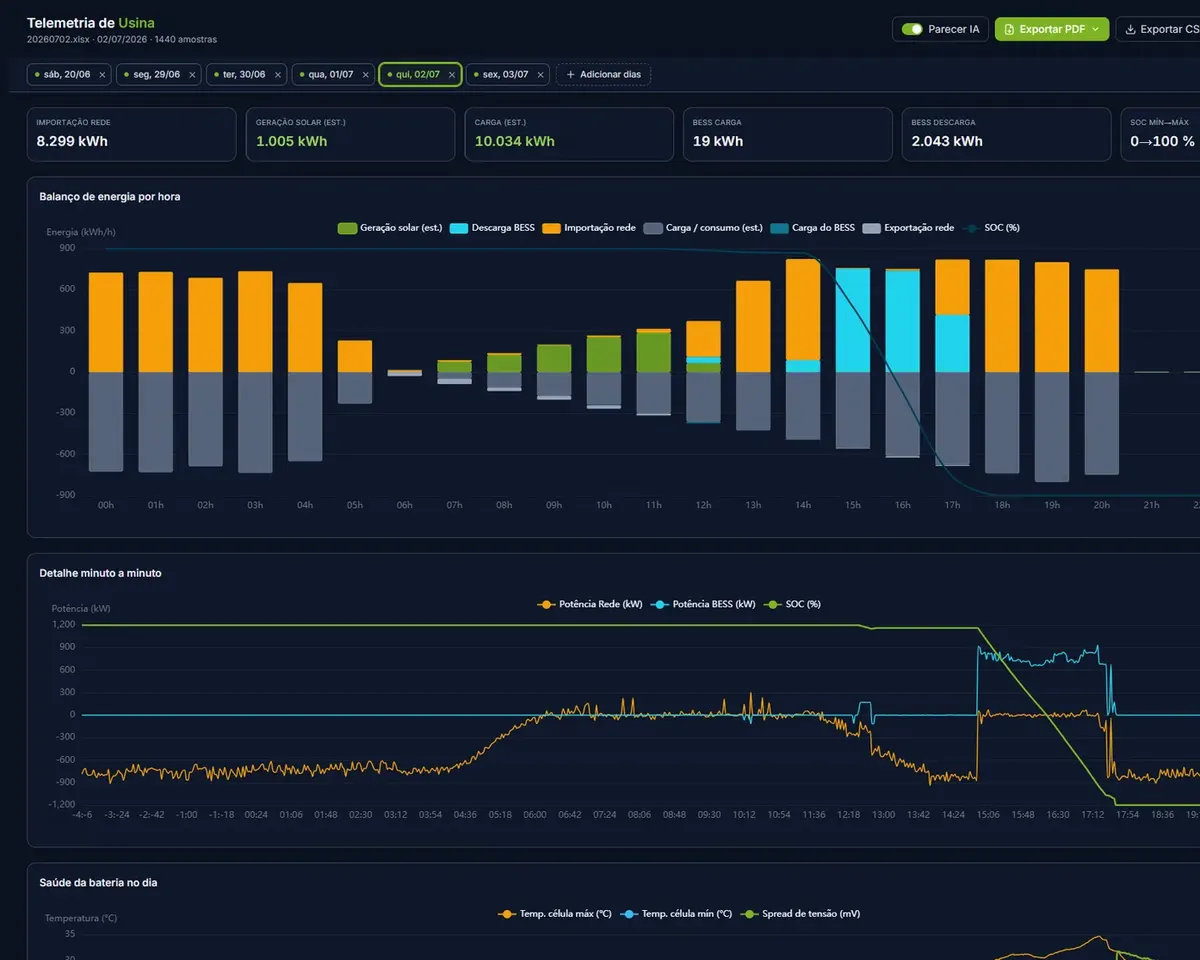
Task: Click the BESS Carga 19 kWh card
Action: pos(788,134)
